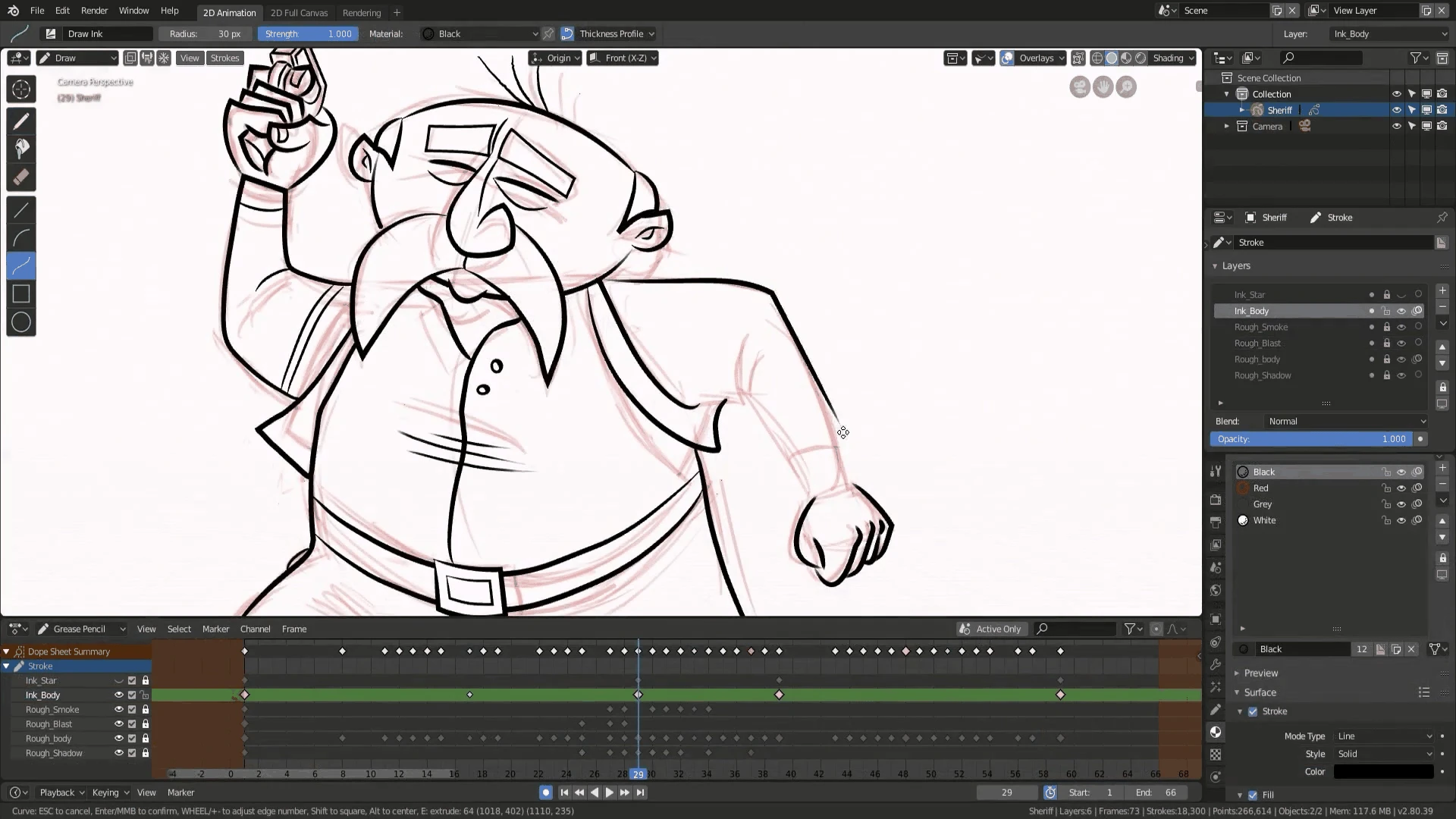Screen dimensions: 1456x819
Task: Click the zoom view magnifier icon
Action: [x=1127, y=87]
